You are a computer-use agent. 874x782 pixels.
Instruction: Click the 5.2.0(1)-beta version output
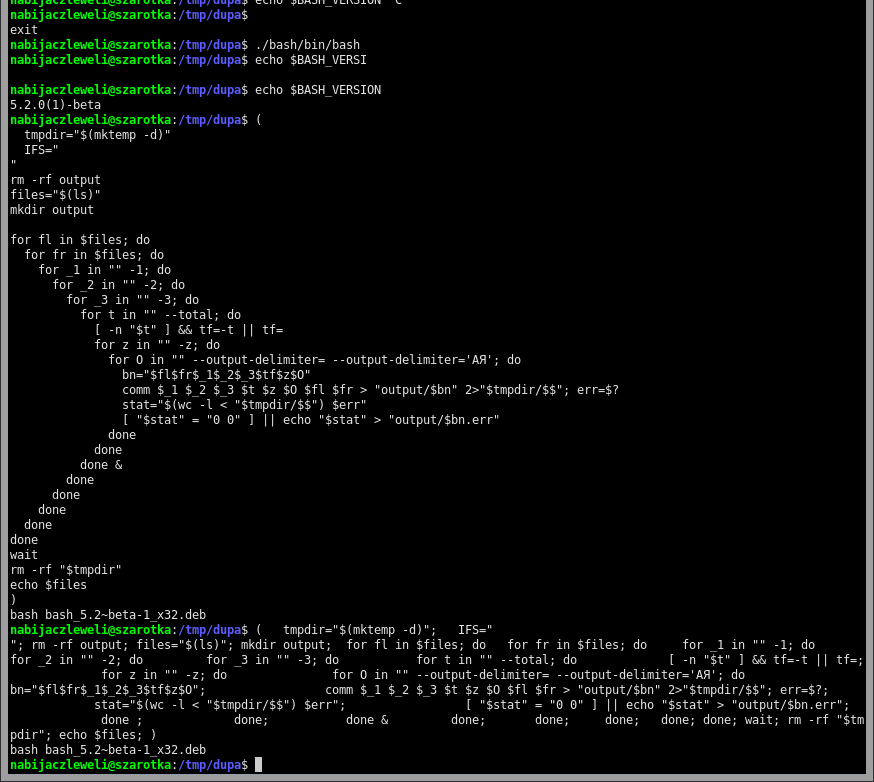coord(55,105)
